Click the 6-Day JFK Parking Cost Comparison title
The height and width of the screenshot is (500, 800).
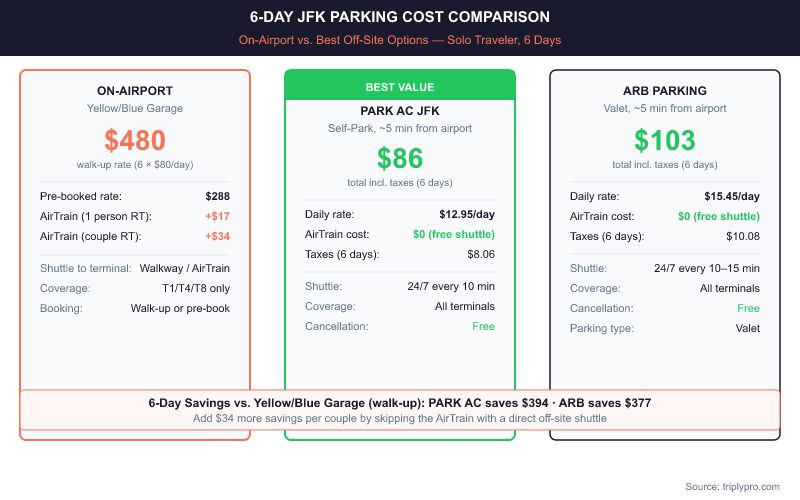400,18
